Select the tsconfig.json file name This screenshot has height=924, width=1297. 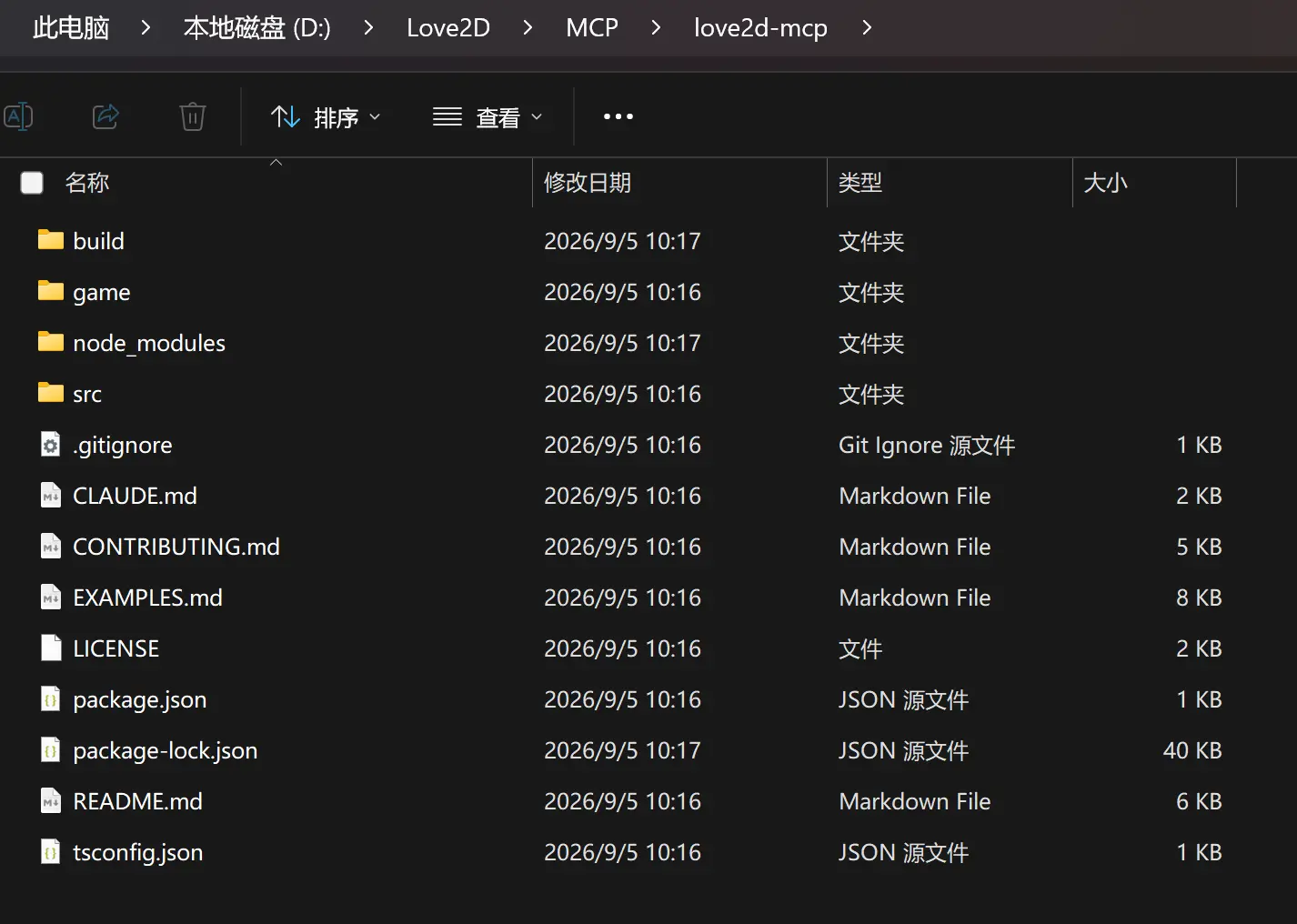(138, 852)
